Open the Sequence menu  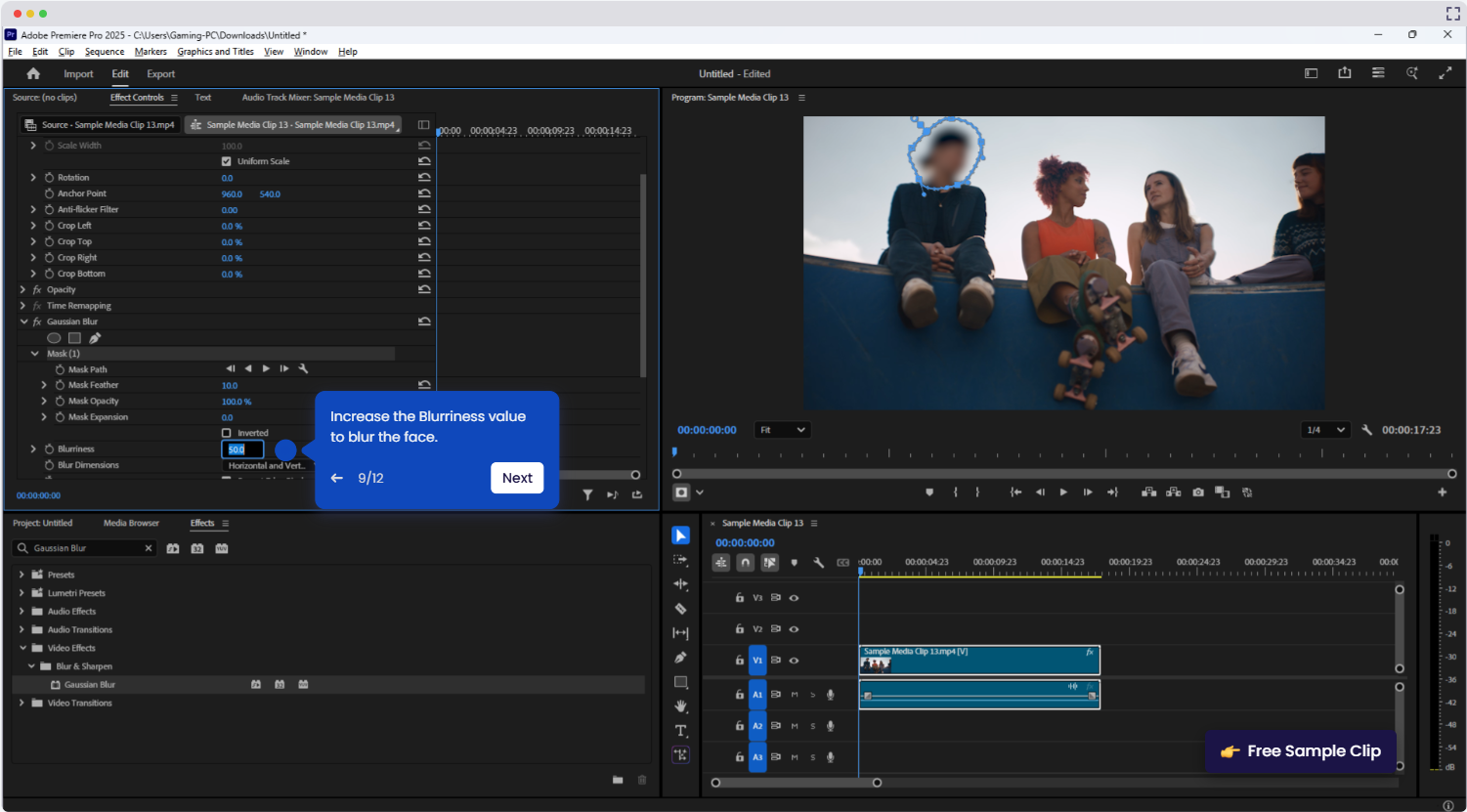105,52
